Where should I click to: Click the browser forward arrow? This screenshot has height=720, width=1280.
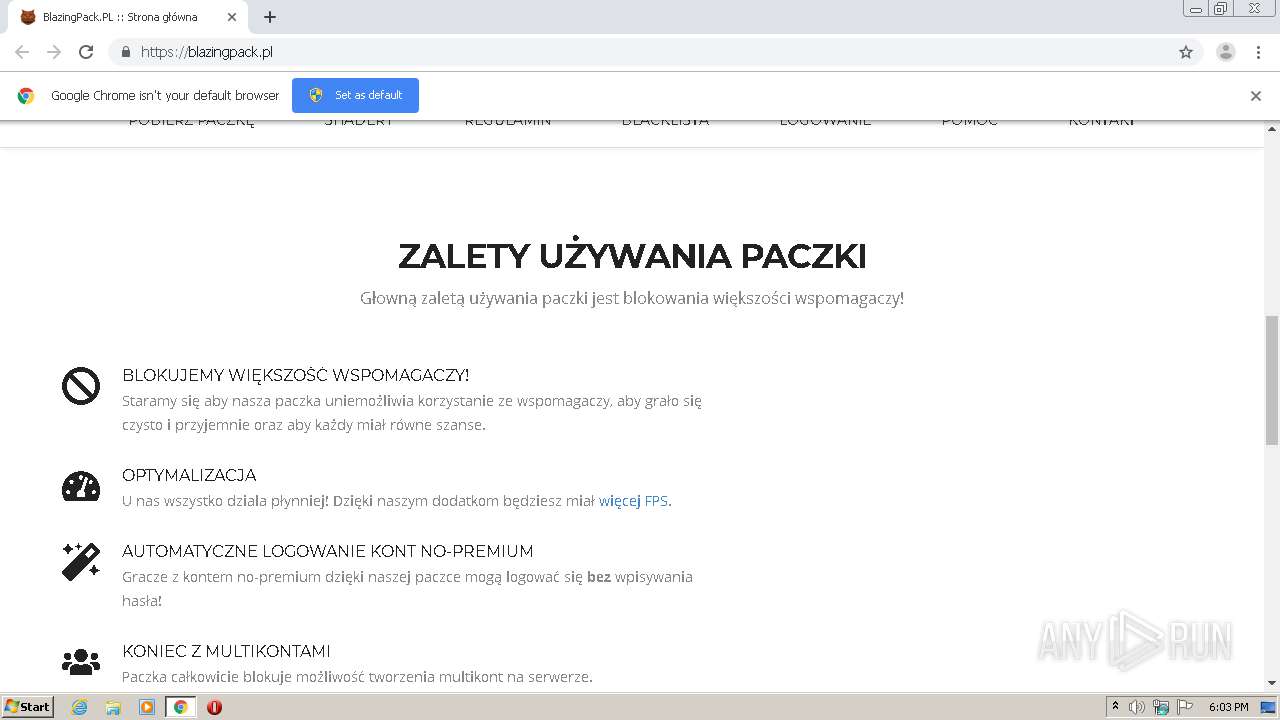pyautogui.click(x=54, y=52)
